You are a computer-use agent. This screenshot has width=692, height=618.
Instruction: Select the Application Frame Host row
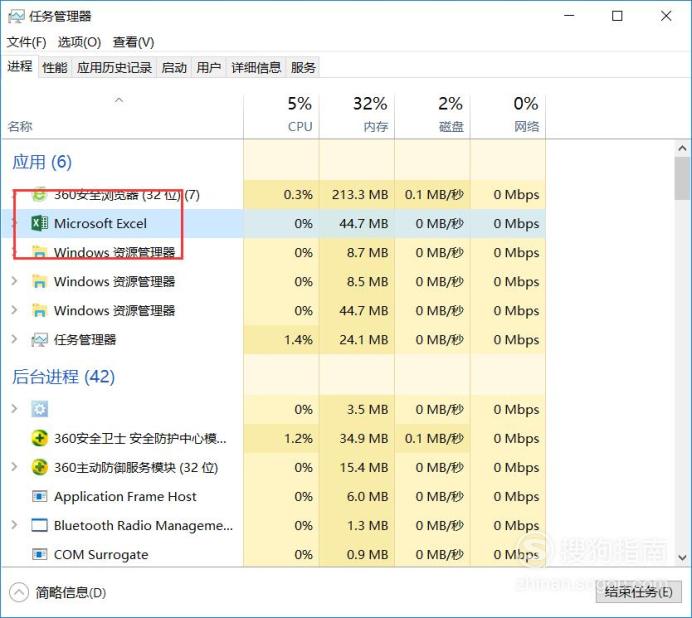click(274, 497)
